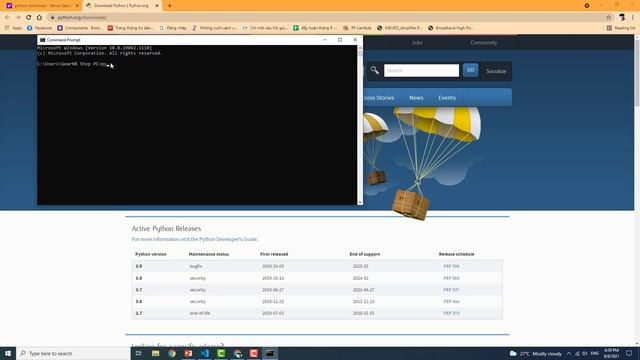The image size is (640, 360).
Task: Switch to the first browser tab
Action: click(x=42, y=6)
